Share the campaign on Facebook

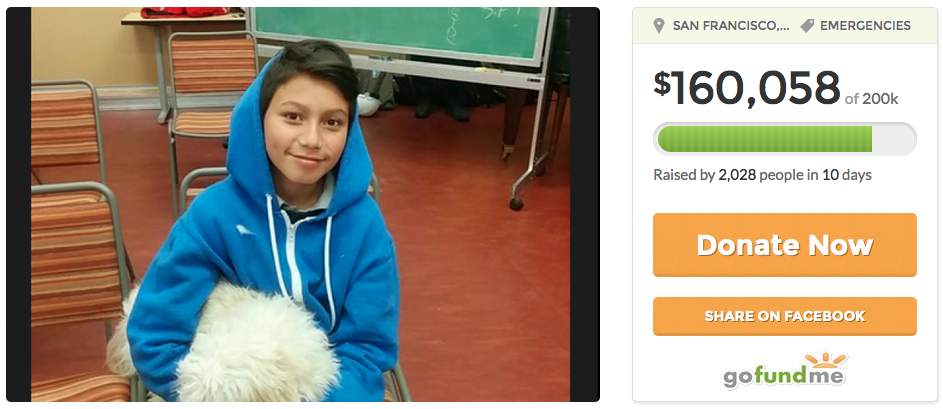785,316
